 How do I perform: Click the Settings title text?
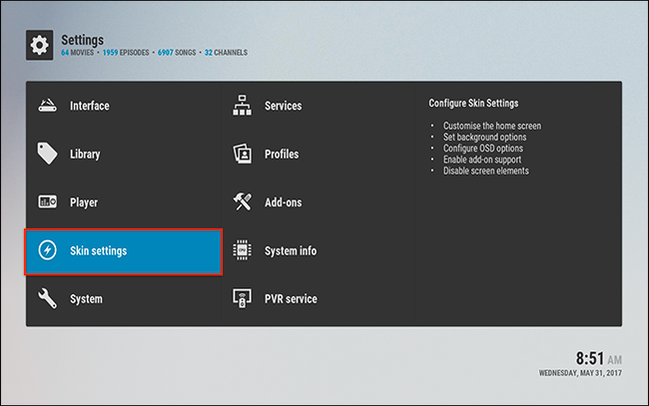(82, 40)
